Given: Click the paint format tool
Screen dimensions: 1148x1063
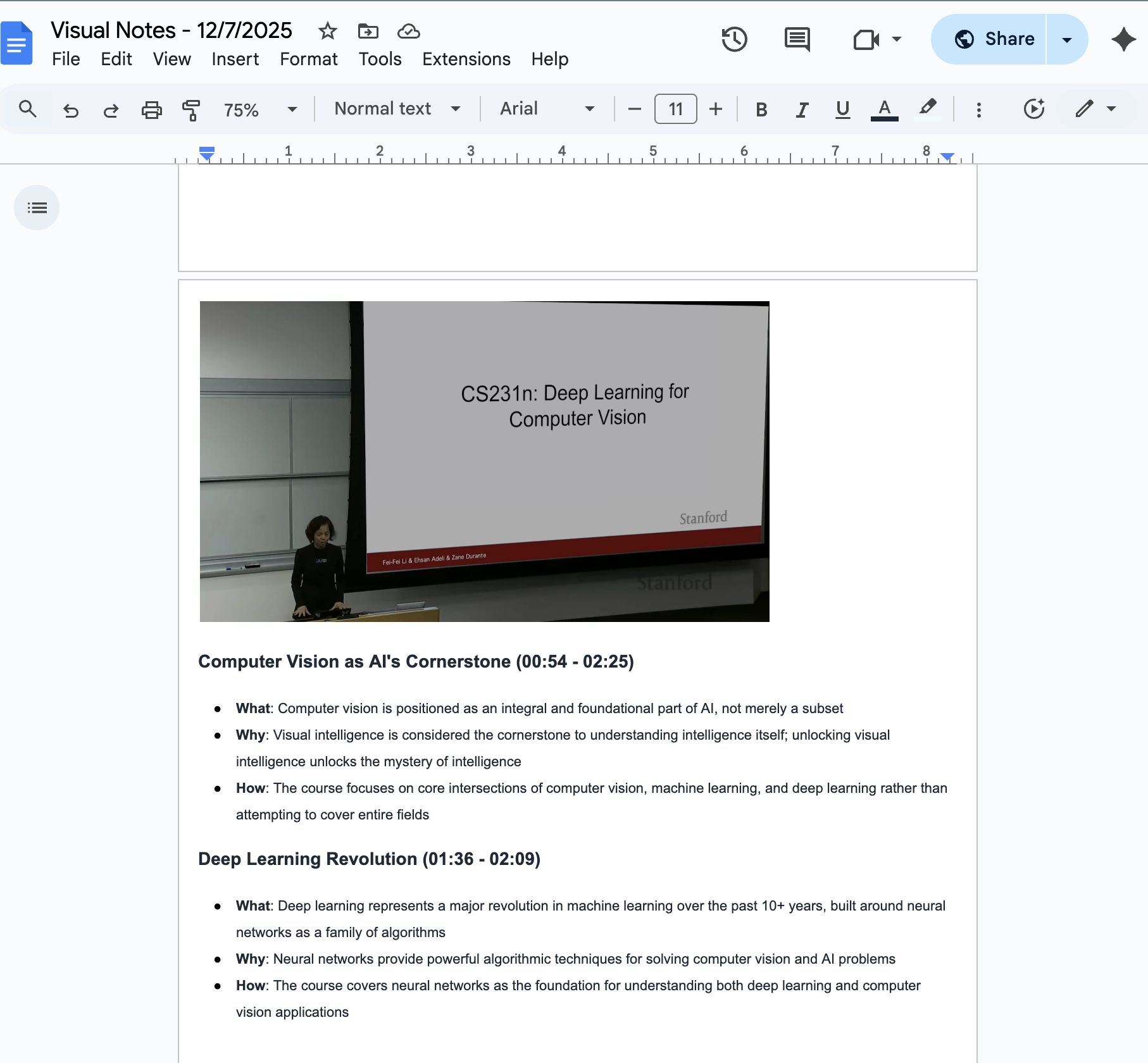Looking at the screenshot, I should (x=190, y=109).
